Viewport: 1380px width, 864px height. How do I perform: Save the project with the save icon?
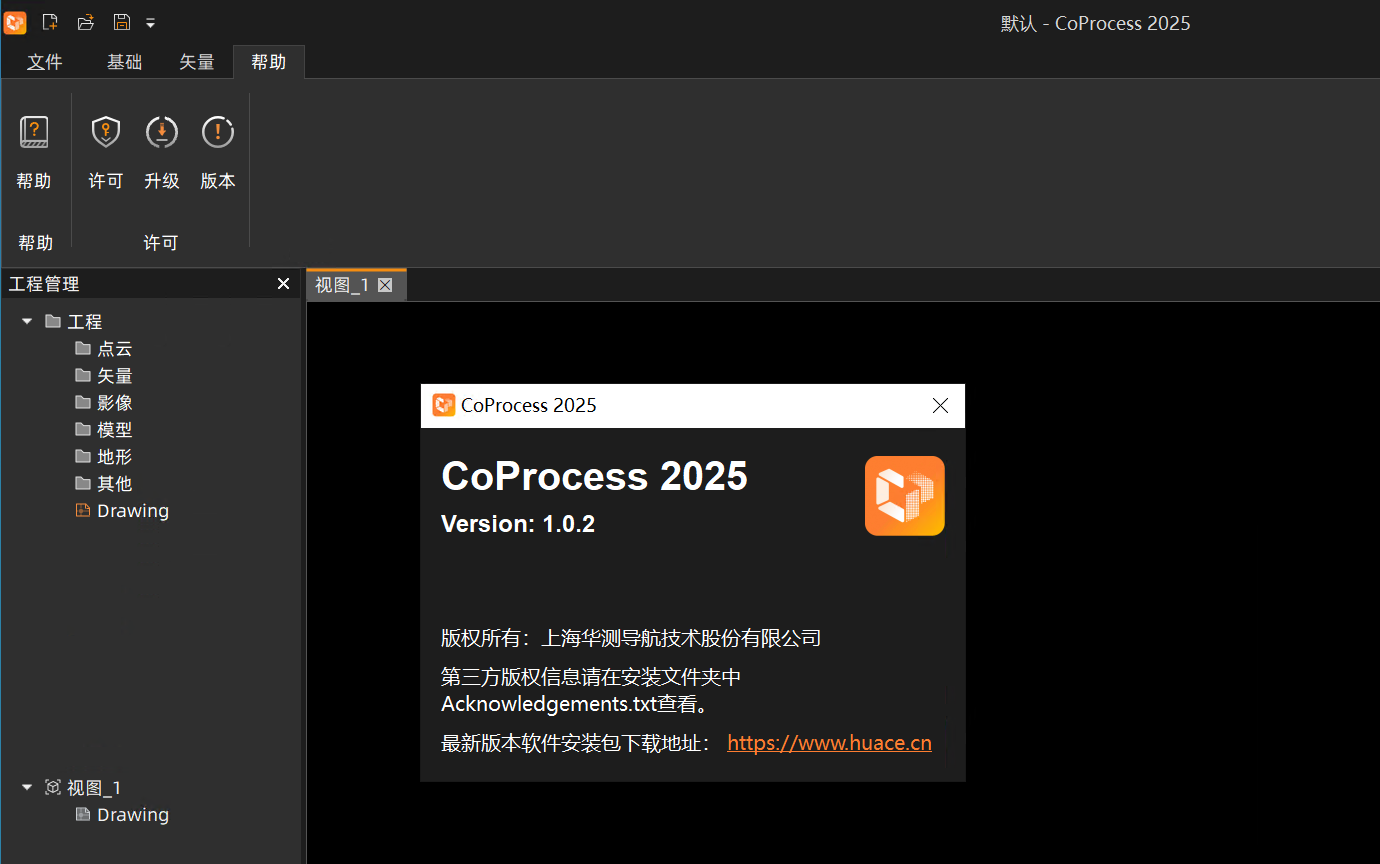pyautogui.click(x=121, y=22)
